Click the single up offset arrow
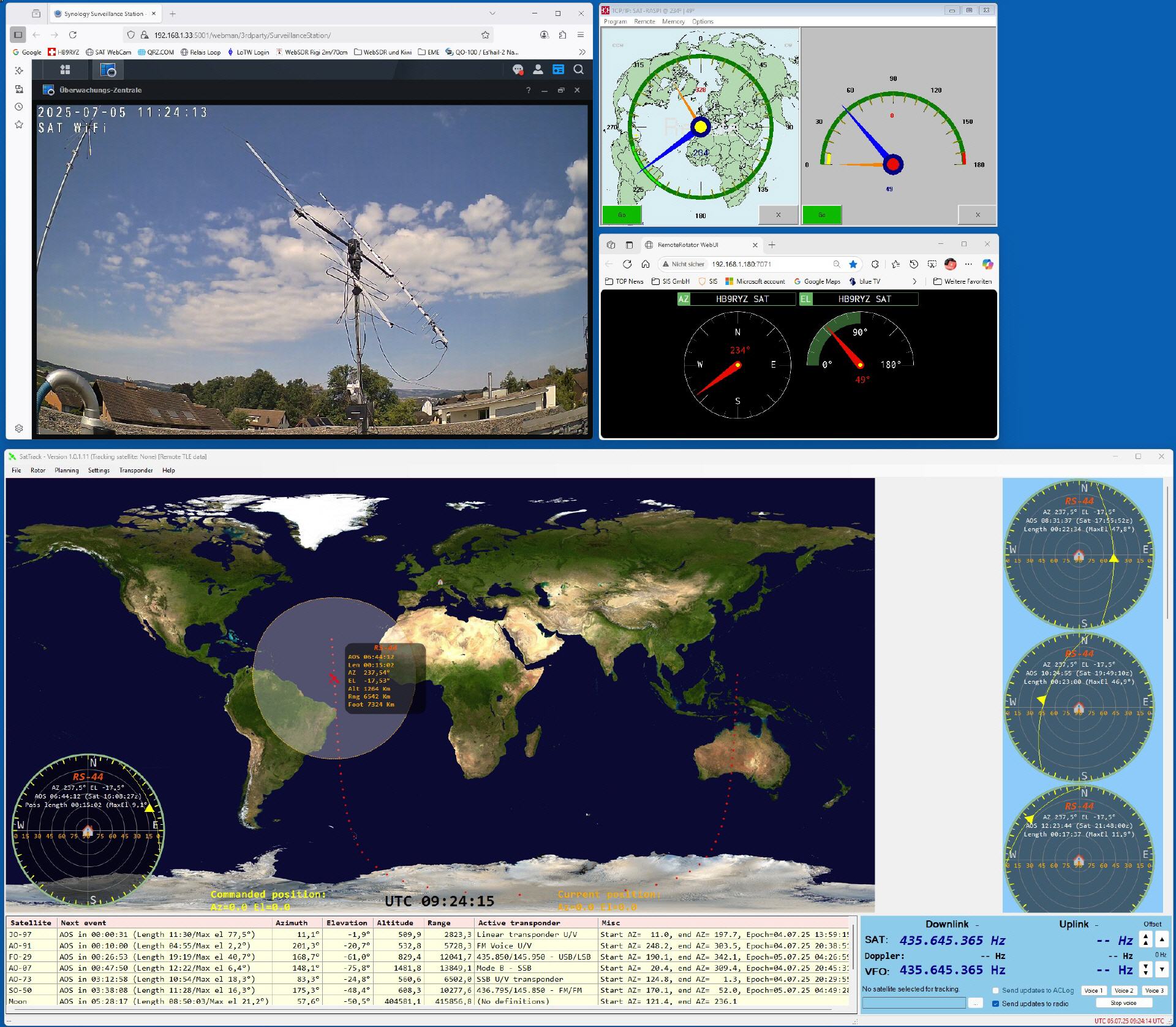 (1161, 939)
